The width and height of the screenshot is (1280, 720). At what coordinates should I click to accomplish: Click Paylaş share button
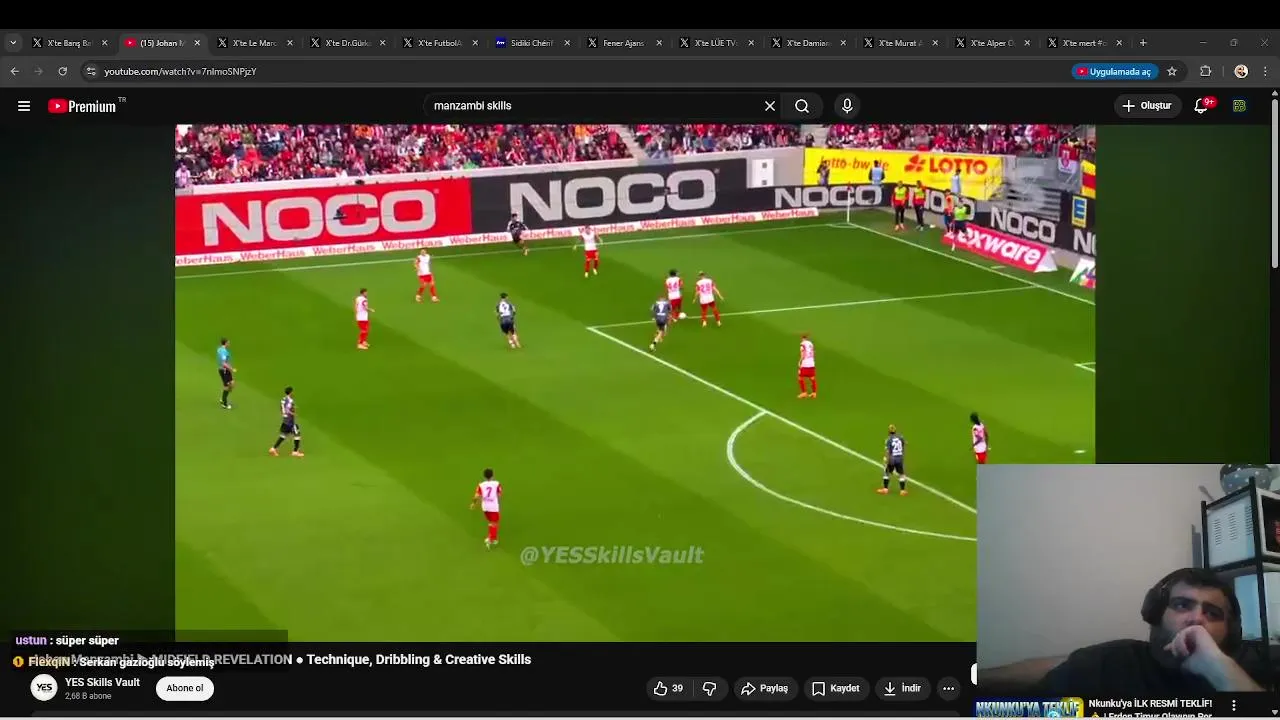coord(765,688)
